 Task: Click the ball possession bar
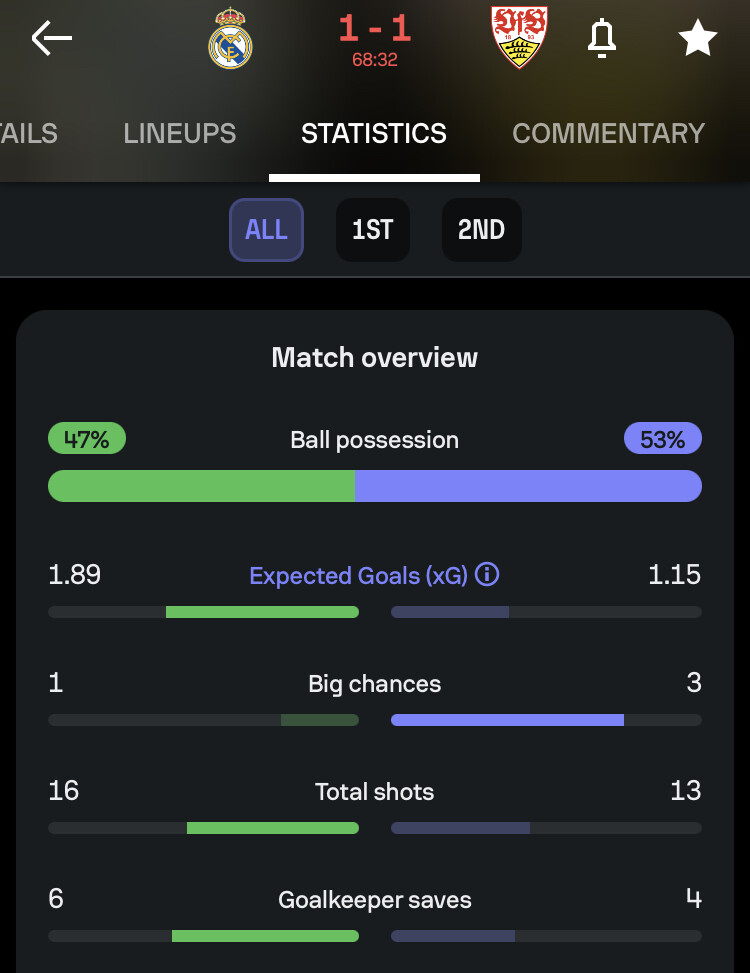point(375,486)
